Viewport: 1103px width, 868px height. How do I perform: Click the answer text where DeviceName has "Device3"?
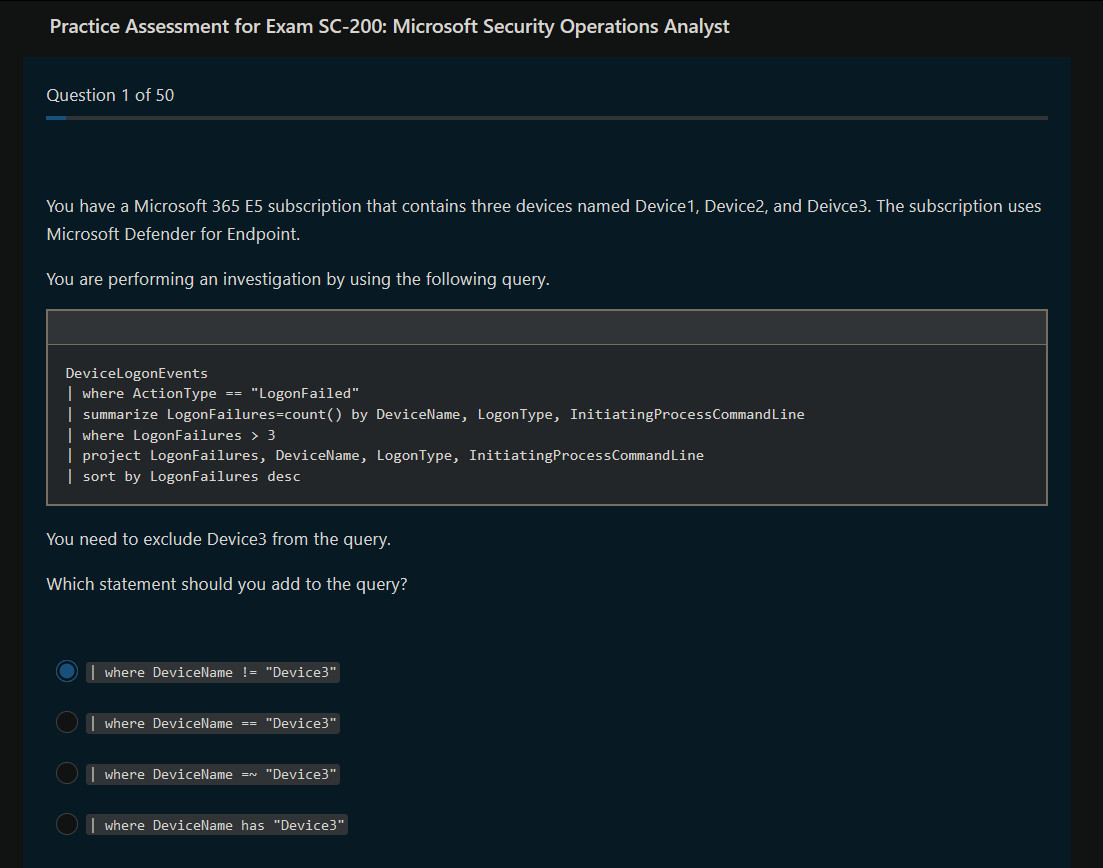(x=217, y=825)
